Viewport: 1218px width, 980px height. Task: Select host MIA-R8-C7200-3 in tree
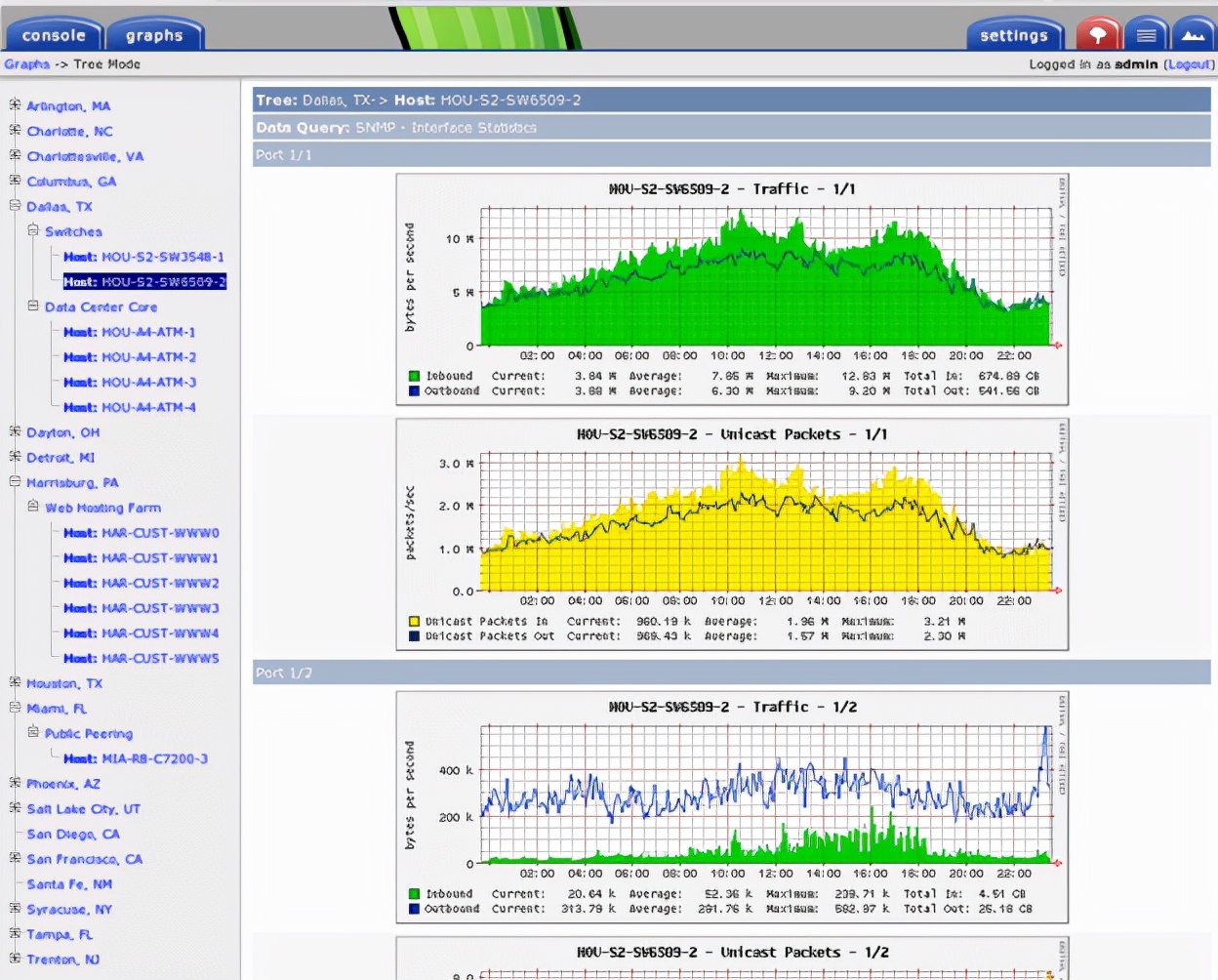coord(136,759)
